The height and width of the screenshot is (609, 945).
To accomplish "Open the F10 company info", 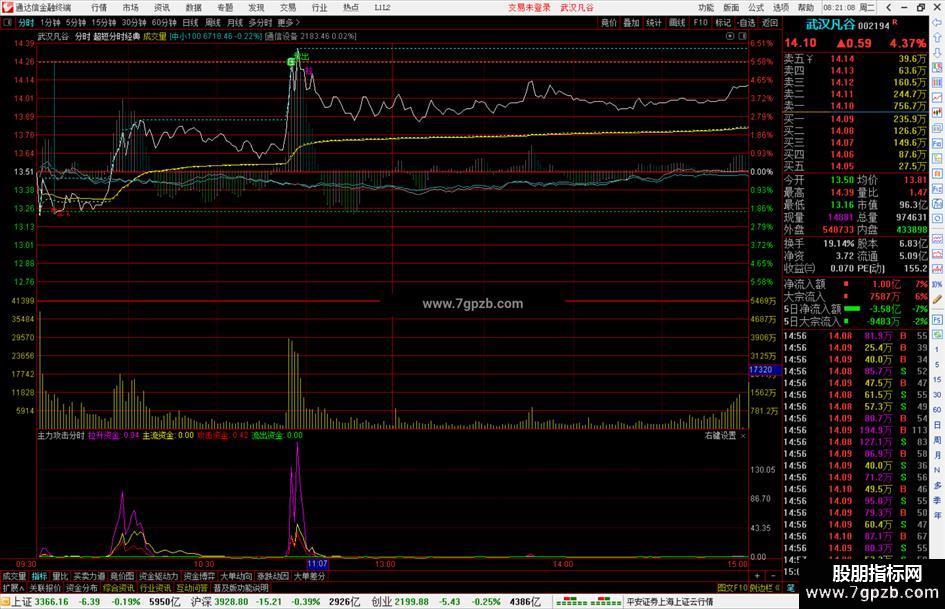I will (x=700, y=23).
